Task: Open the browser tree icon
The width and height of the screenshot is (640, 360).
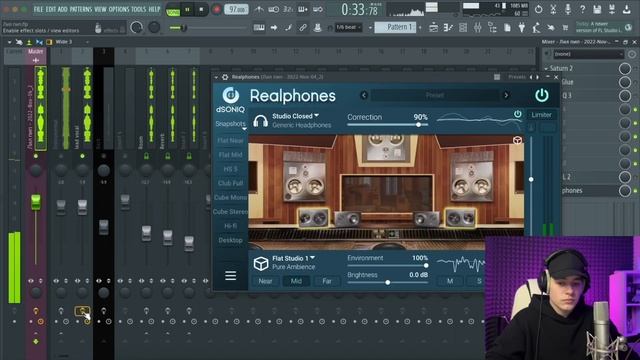Action: tap(492, 27)
